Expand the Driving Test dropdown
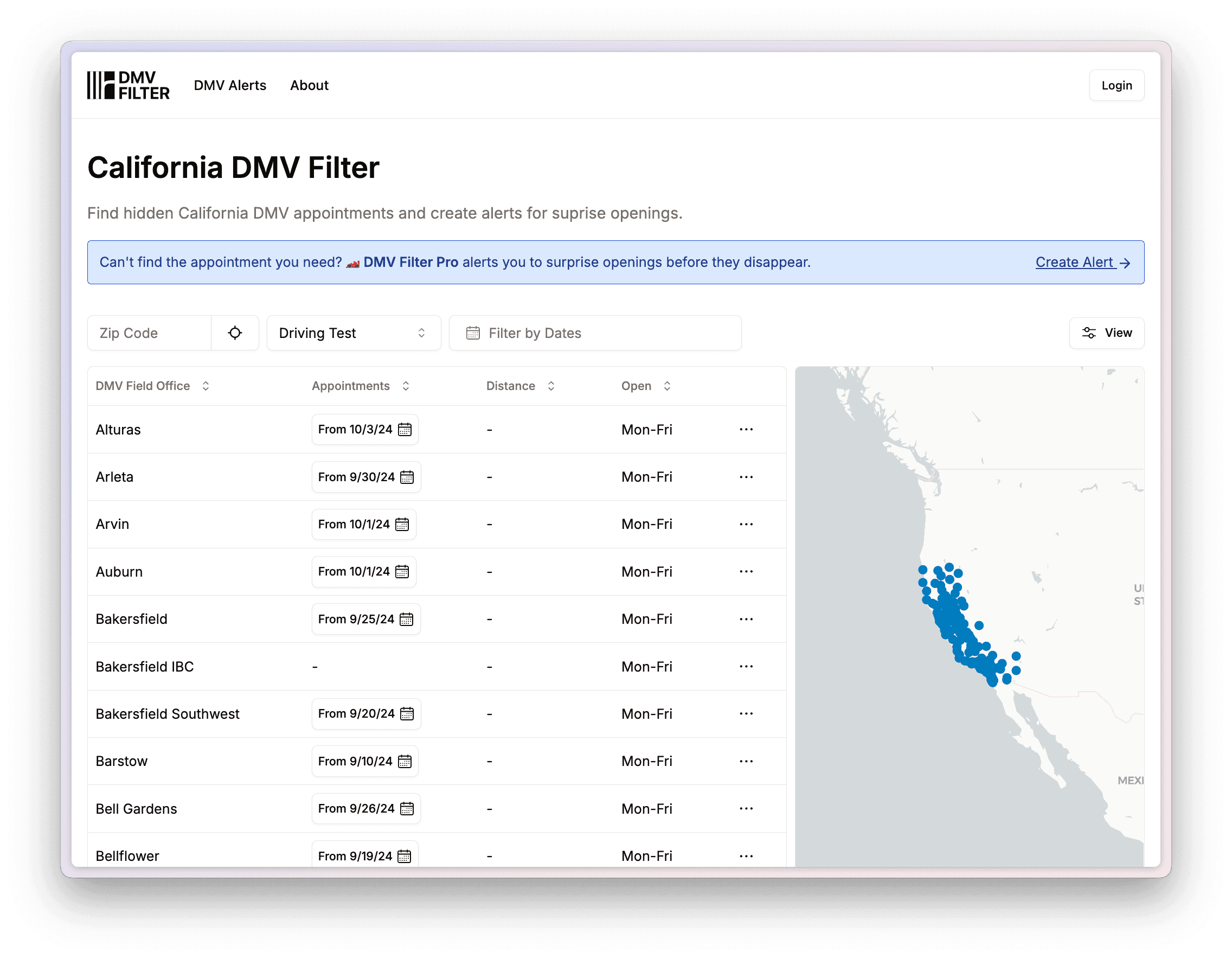This screenshot has width=1232, height=958. [353, 333]
